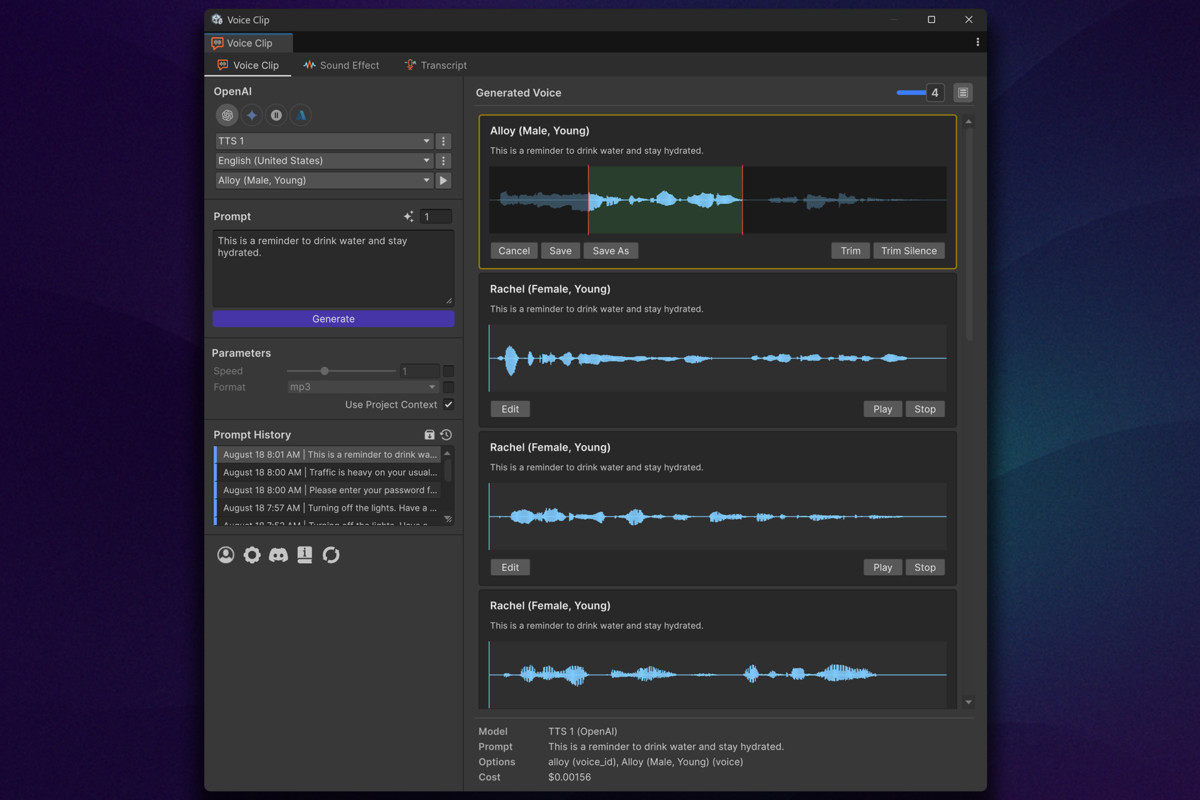
Task: Open the Alloy (Male, Young) voice dropdown
Action: (324, 181)
